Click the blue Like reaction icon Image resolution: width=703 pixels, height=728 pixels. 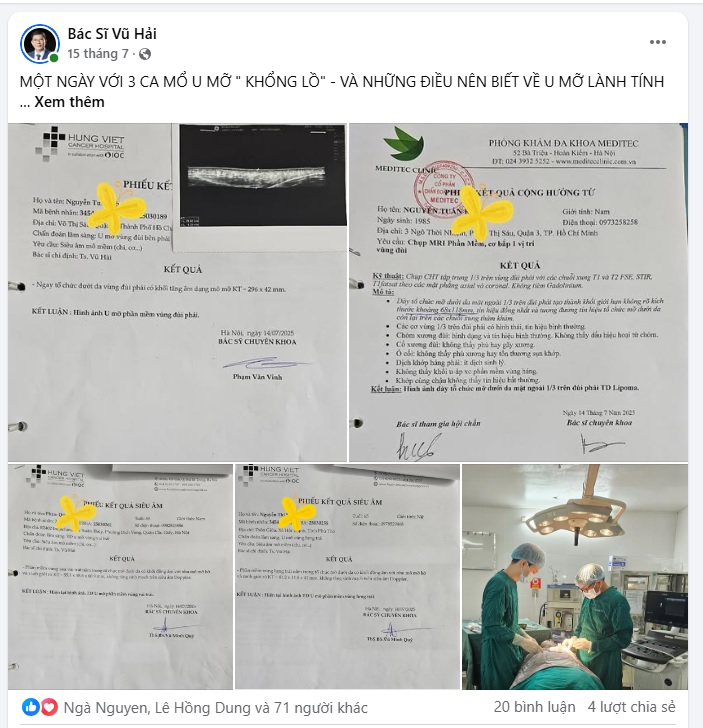[x=31, y=707]
